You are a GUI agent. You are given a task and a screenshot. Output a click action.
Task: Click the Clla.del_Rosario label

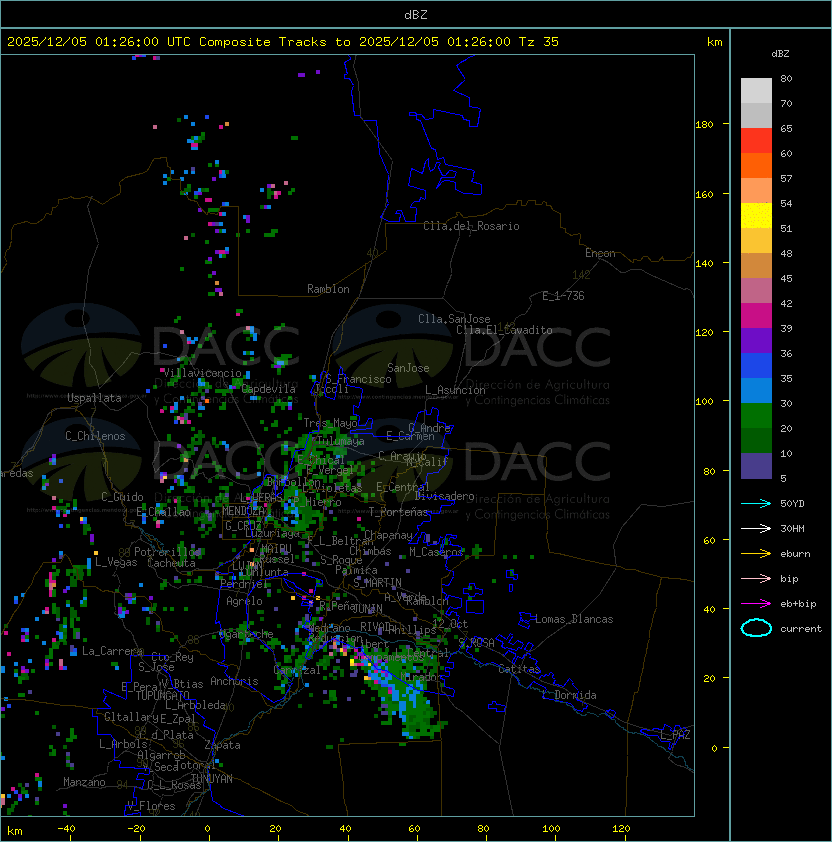471,226
